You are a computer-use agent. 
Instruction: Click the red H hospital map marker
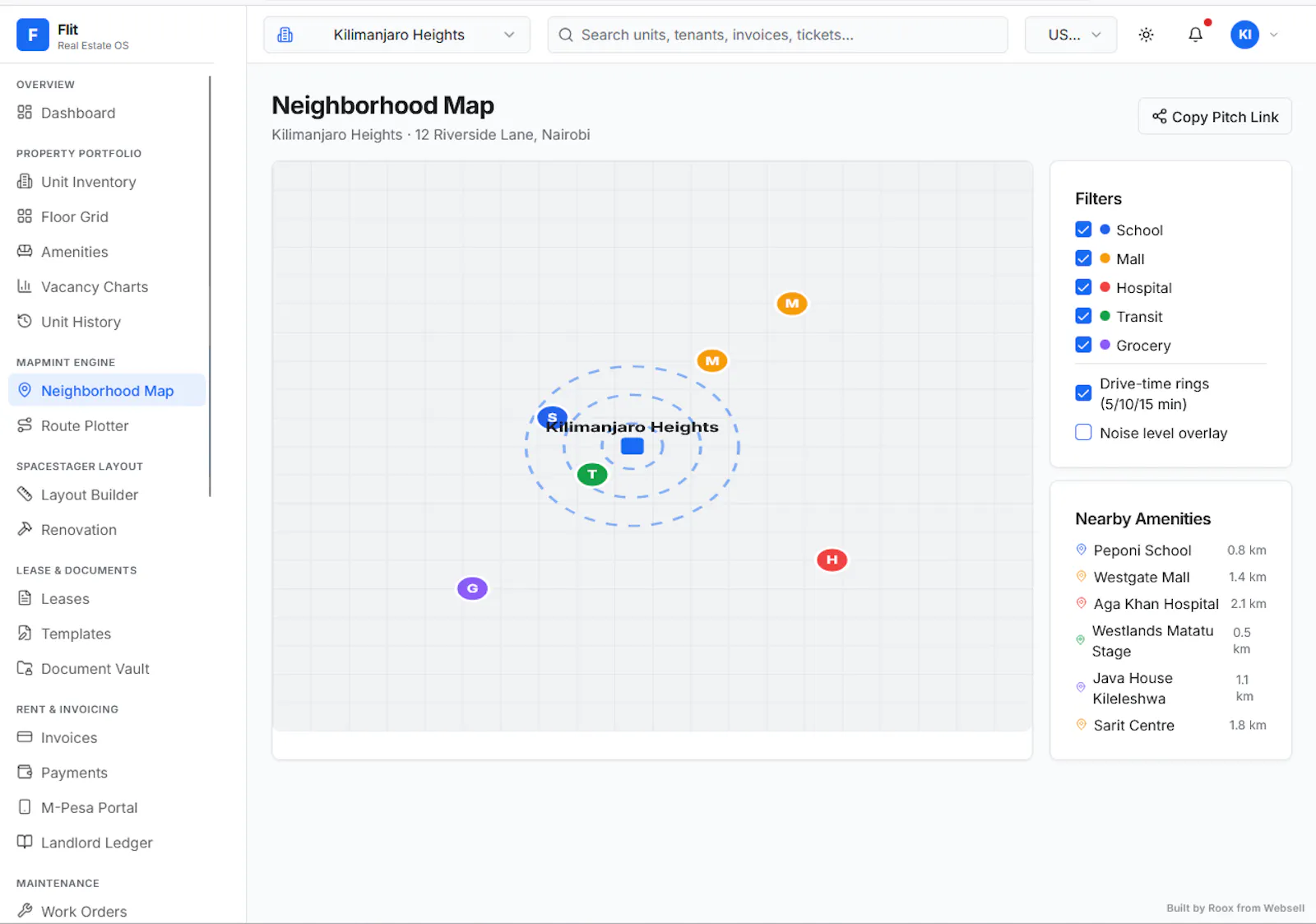[x=832, y=560]
